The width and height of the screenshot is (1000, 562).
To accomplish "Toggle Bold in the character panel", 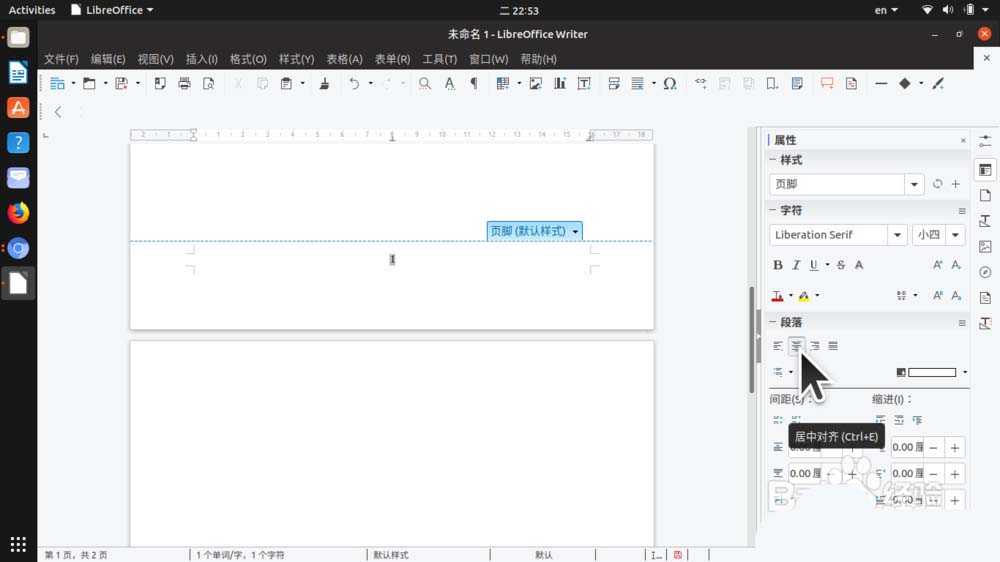I will pos(778,265).
